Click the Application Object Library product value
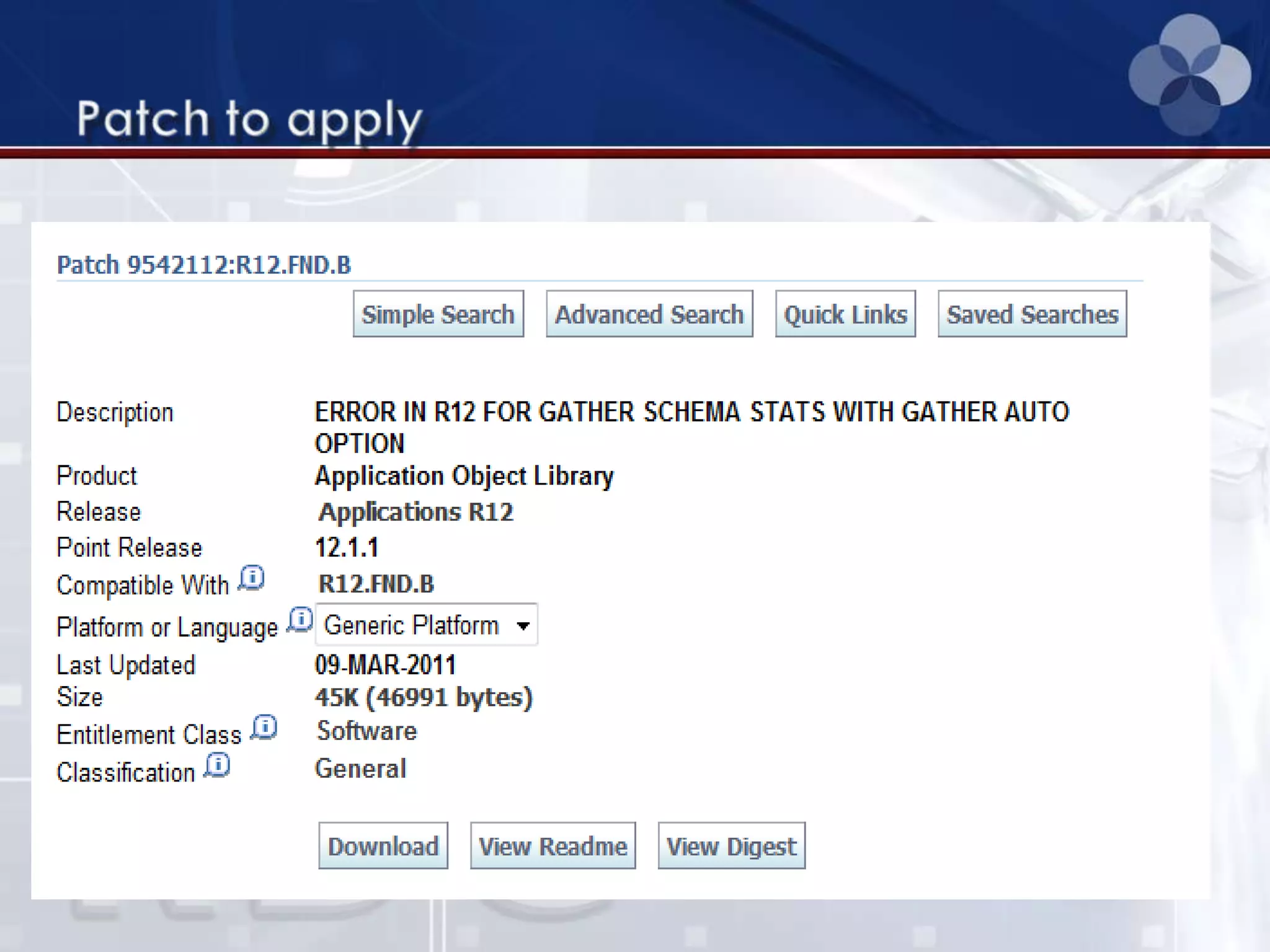Image resolution: width=1270 pixels, height=952 pixels. point(464,476)
